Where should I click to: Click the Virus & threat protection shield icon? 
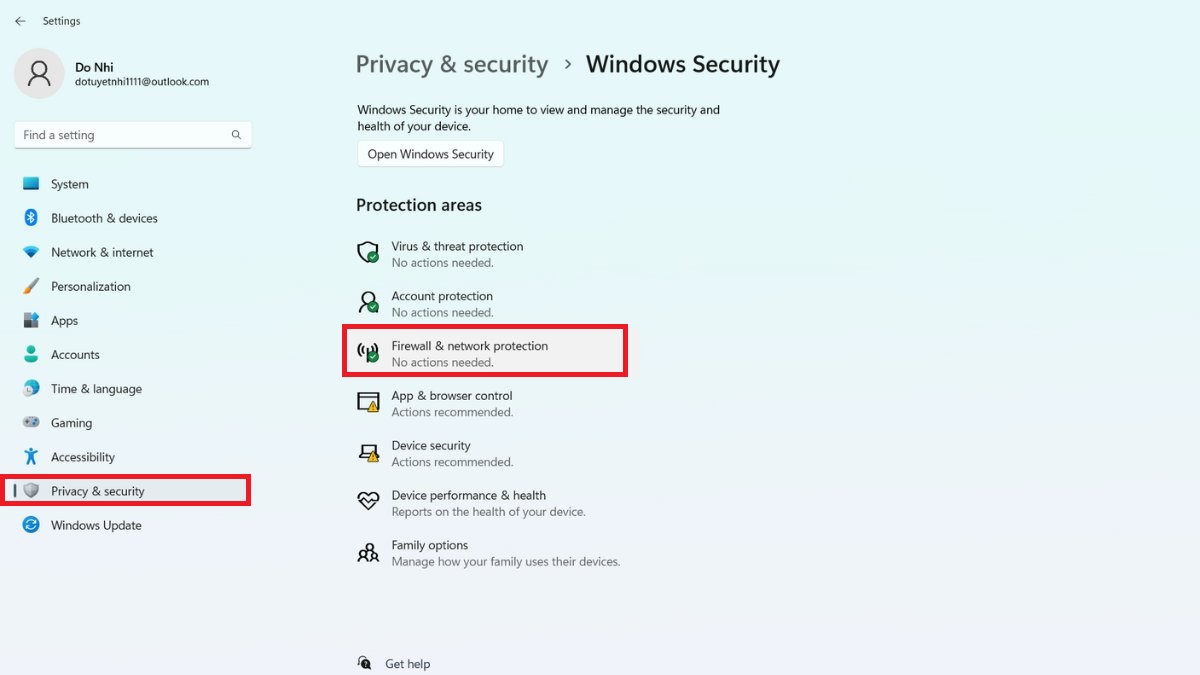pyautogui.click(x=368, y=252)
